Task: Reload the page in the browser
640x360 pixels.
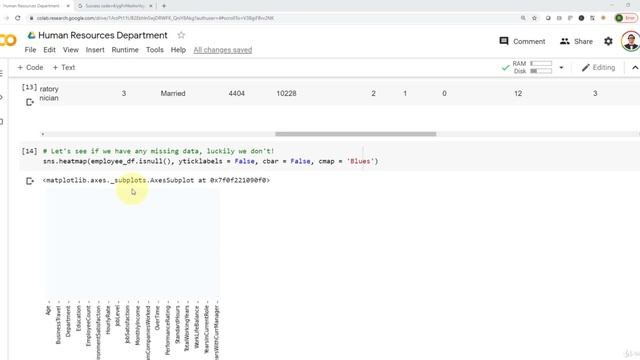Action: 18,18
